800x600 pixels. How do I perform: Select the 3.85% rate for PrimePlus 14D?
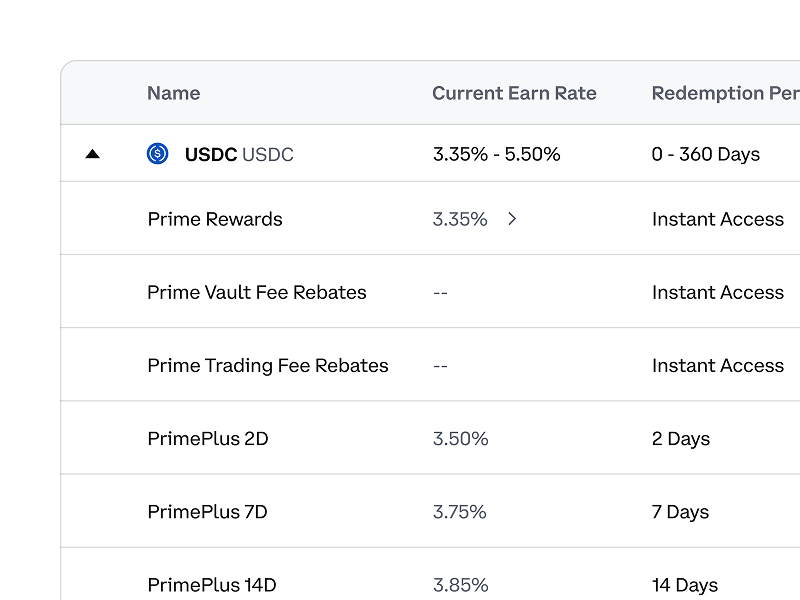coord(459,584)
